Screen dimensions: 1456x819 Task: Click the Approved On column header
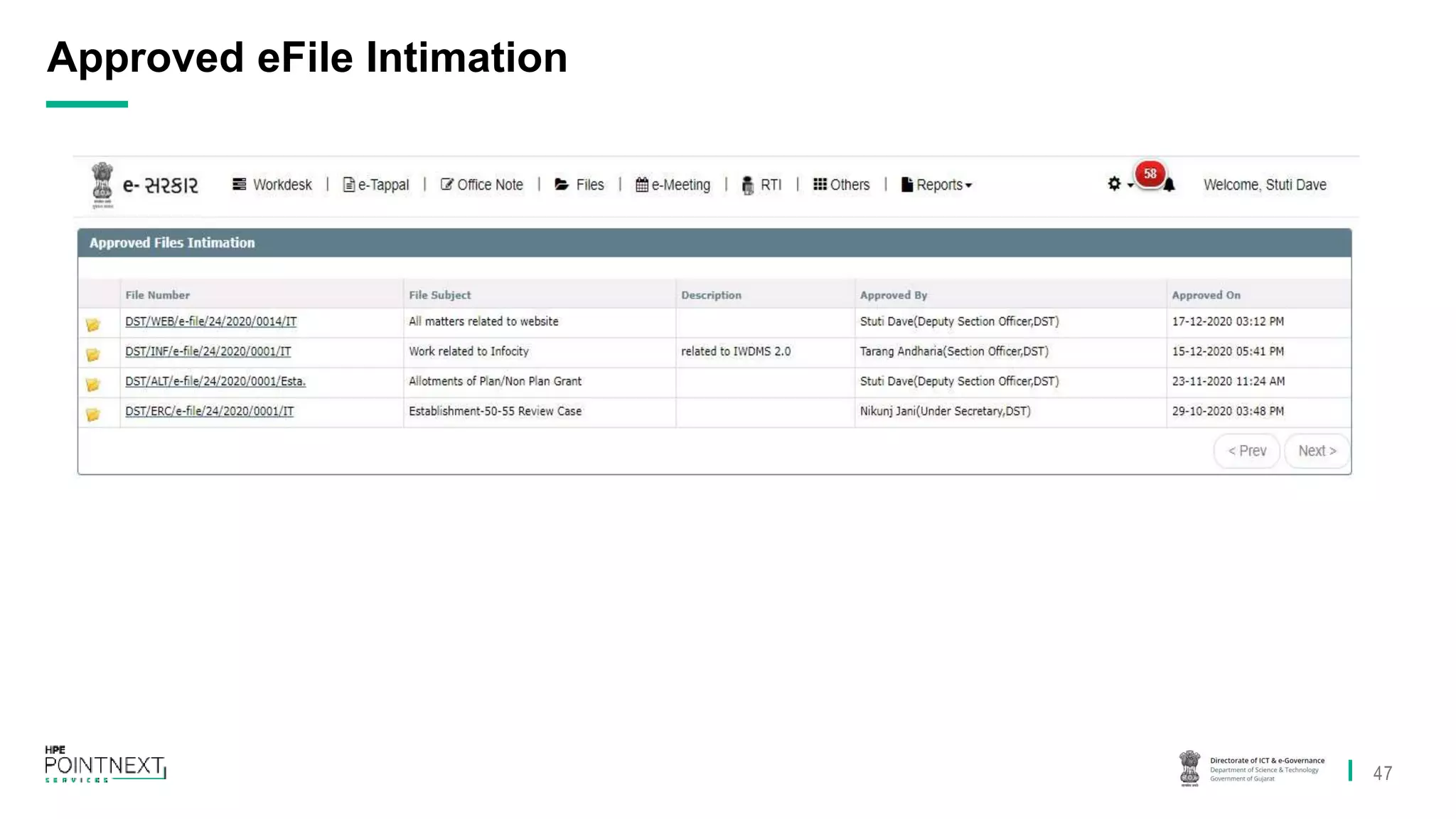pyautogui.click(x=1206, y=295)
